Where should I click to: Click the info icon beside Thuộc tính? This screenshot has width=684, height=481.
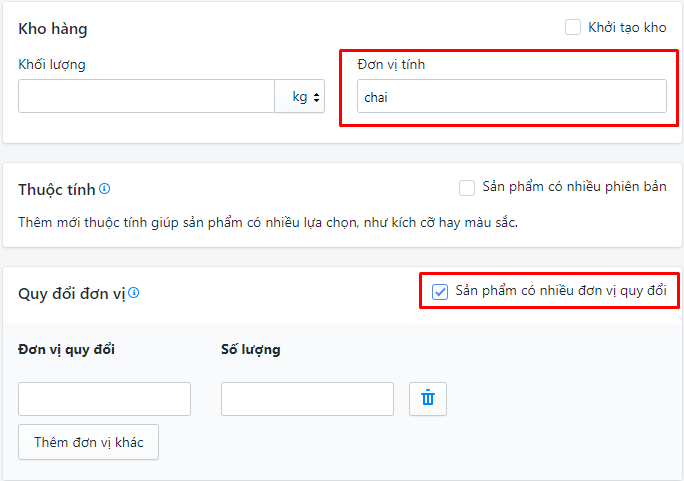pos(105,189)
